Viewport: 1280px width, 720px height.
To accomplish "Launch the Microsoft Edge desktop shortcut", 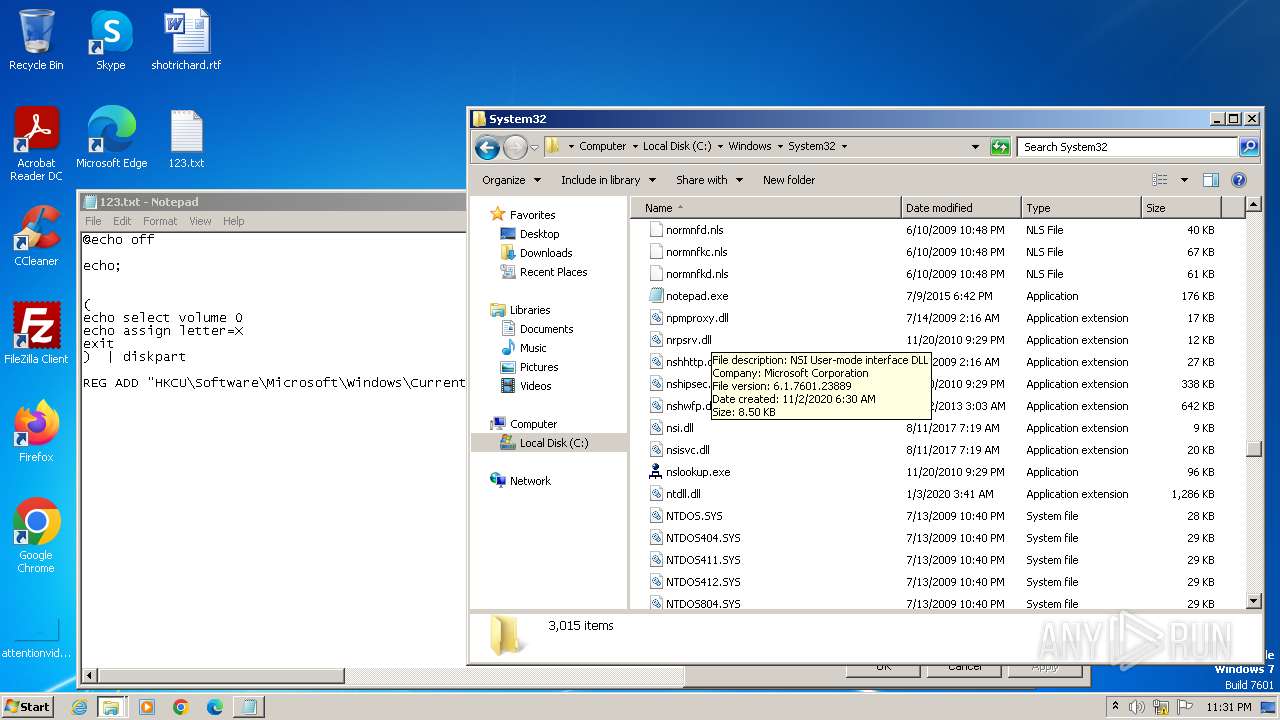I will 111,138.
